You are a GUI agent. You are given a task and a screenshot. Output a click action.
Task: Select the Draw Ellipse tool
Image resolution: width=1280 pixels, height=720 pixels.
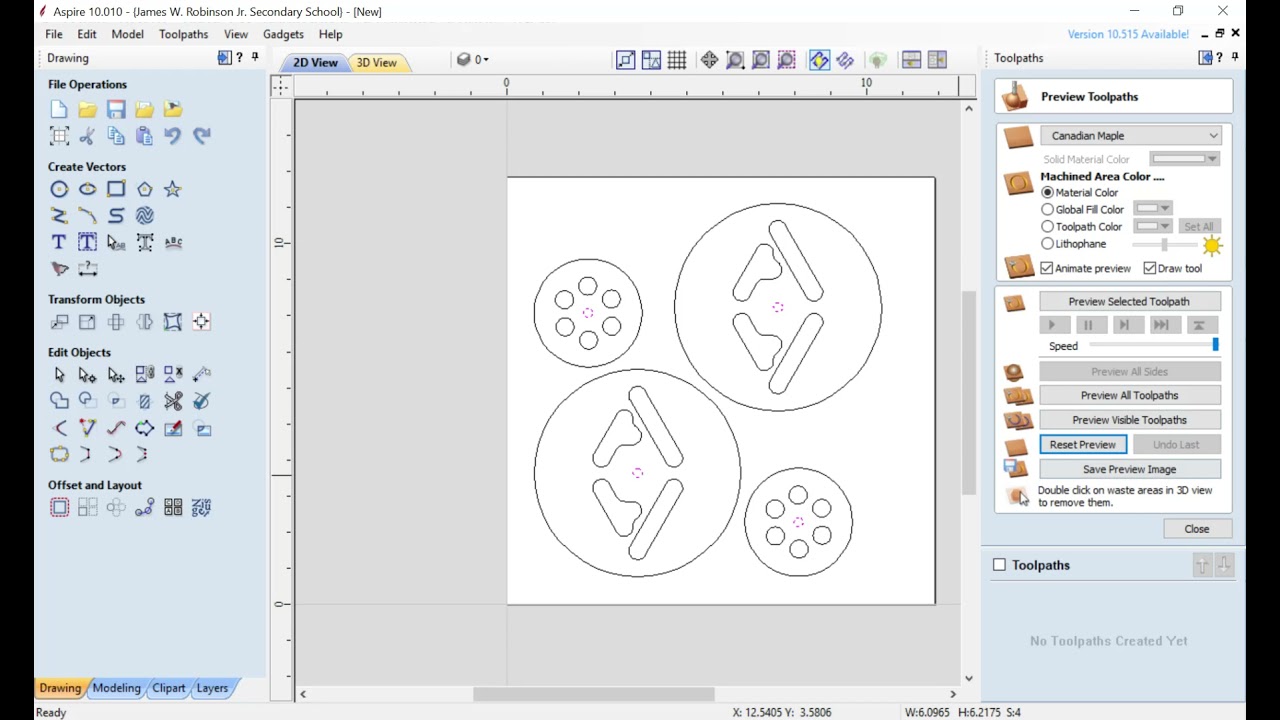(87, 189)
